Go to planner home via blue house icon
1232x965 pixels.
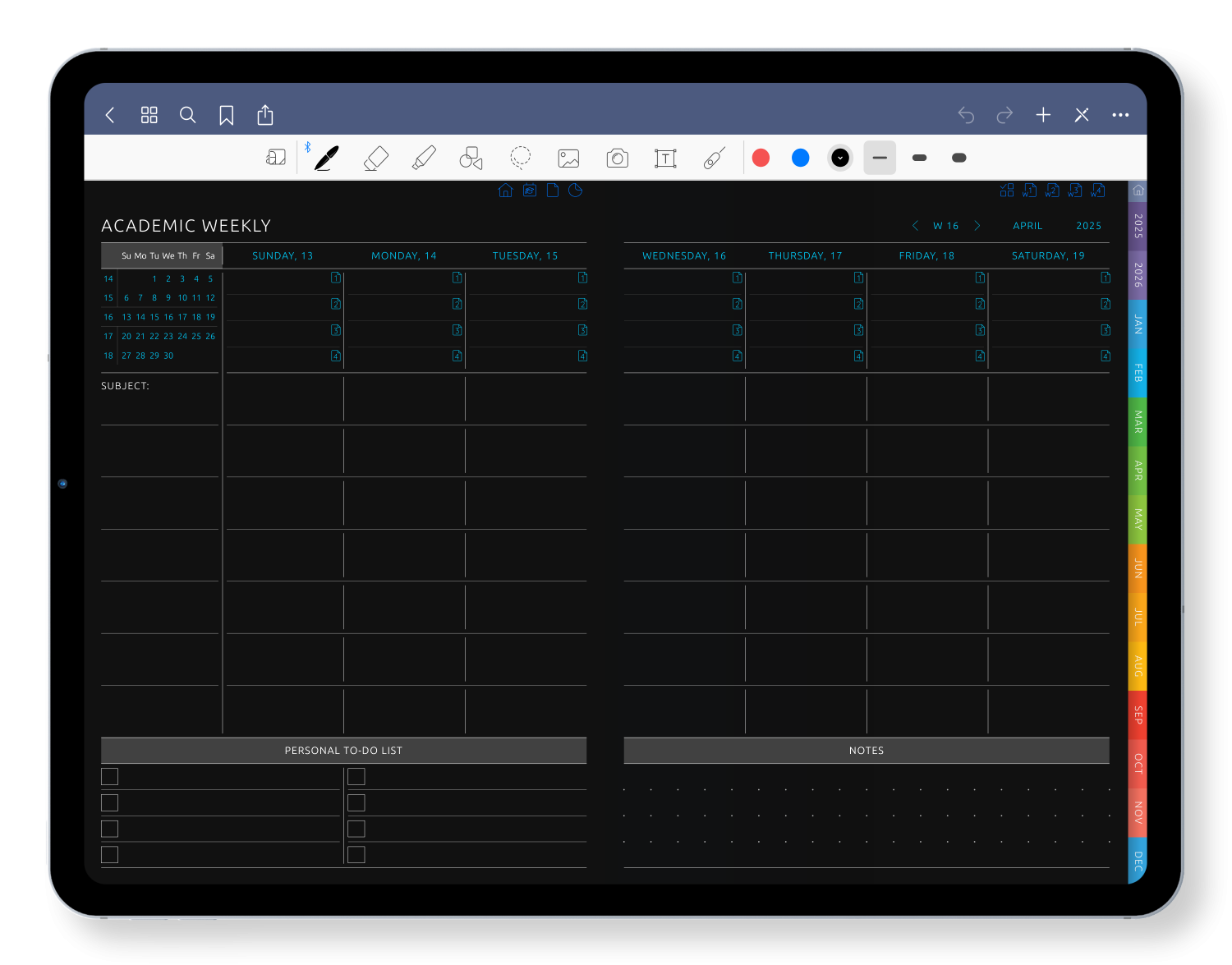click(506, 191)
